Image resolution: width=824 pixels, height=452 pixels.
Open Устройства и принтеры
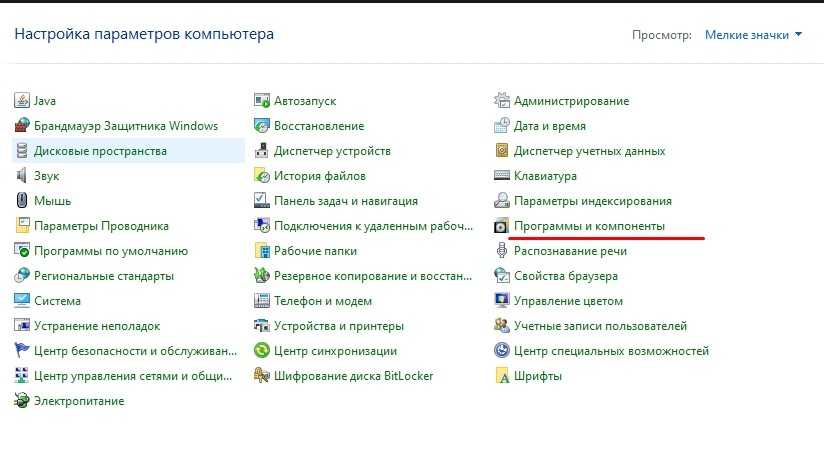tap(339, 326)
